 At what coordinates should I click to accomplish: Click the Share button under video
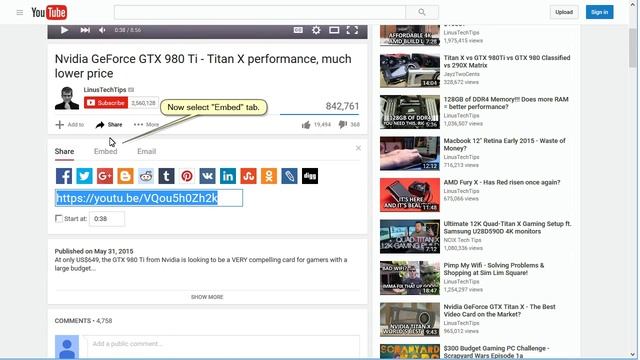click(109, 124)
